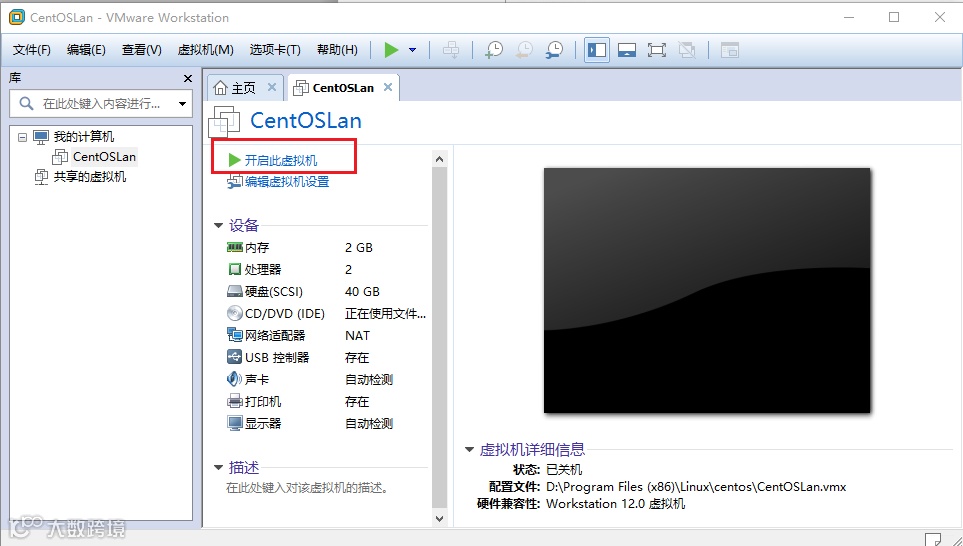Toggle the thumbnail bar view icon

tap(626, 50)
